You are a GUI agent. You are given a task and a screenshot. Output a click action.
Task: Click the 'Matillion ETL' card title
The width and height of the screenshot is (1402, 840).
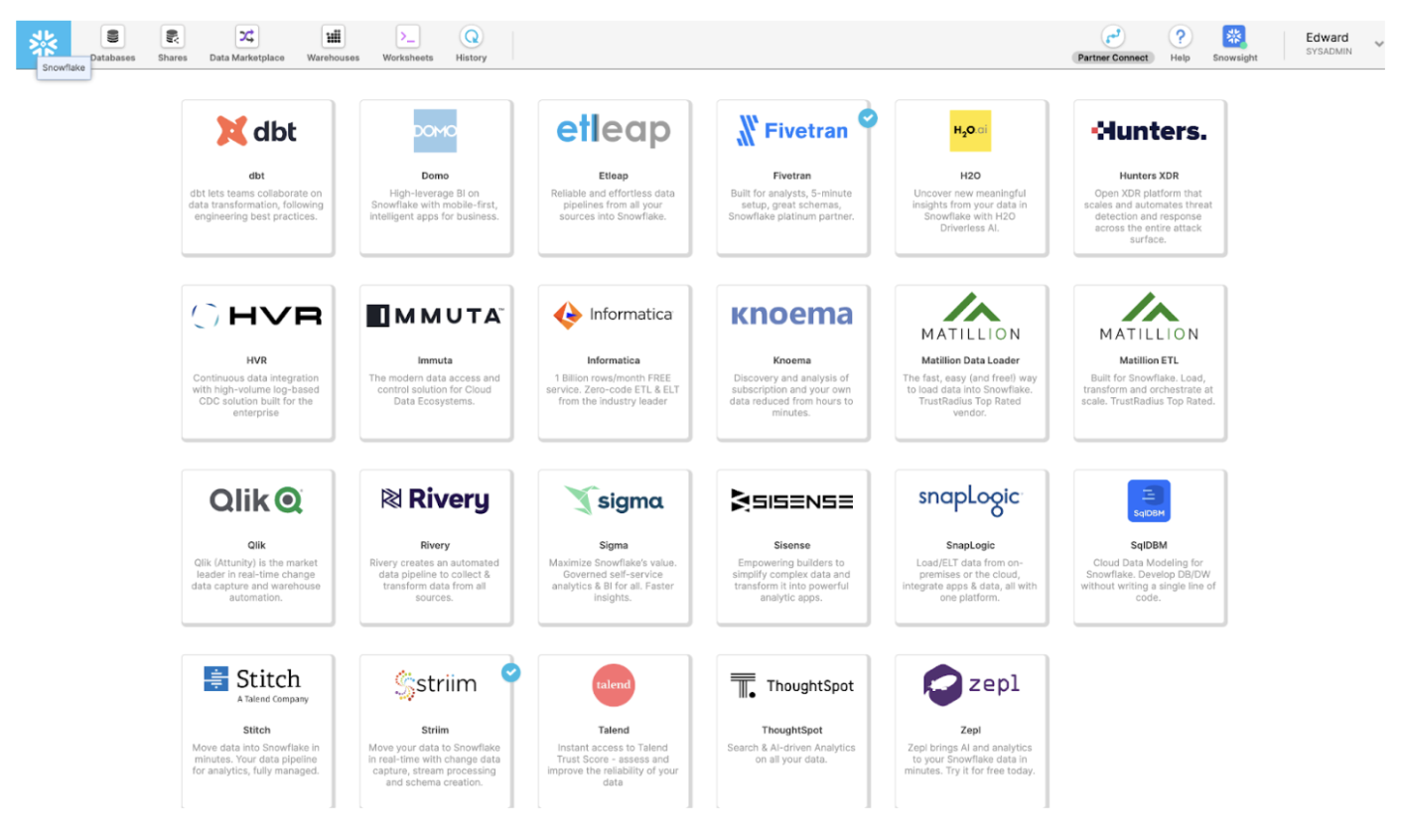(1149, 360)
